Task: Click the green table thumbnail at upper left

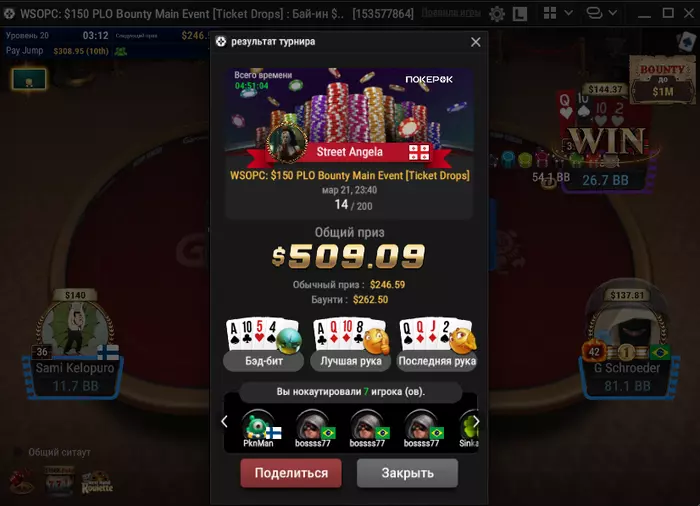Action: [x=29, y=79]
